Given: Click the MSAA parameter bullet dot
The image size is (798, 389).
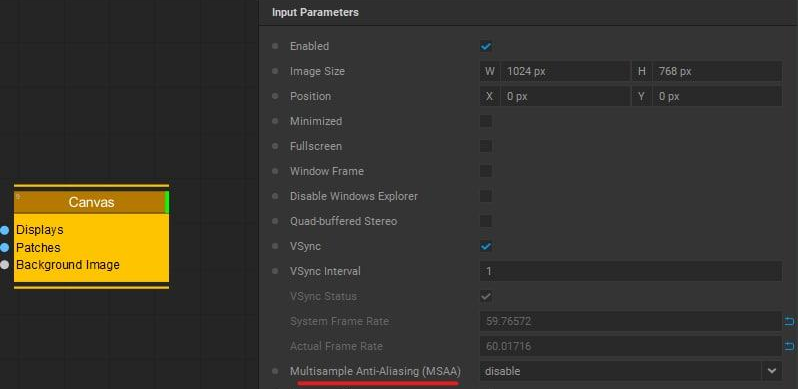Looking at the screenshot, I should tap(275, 371).
